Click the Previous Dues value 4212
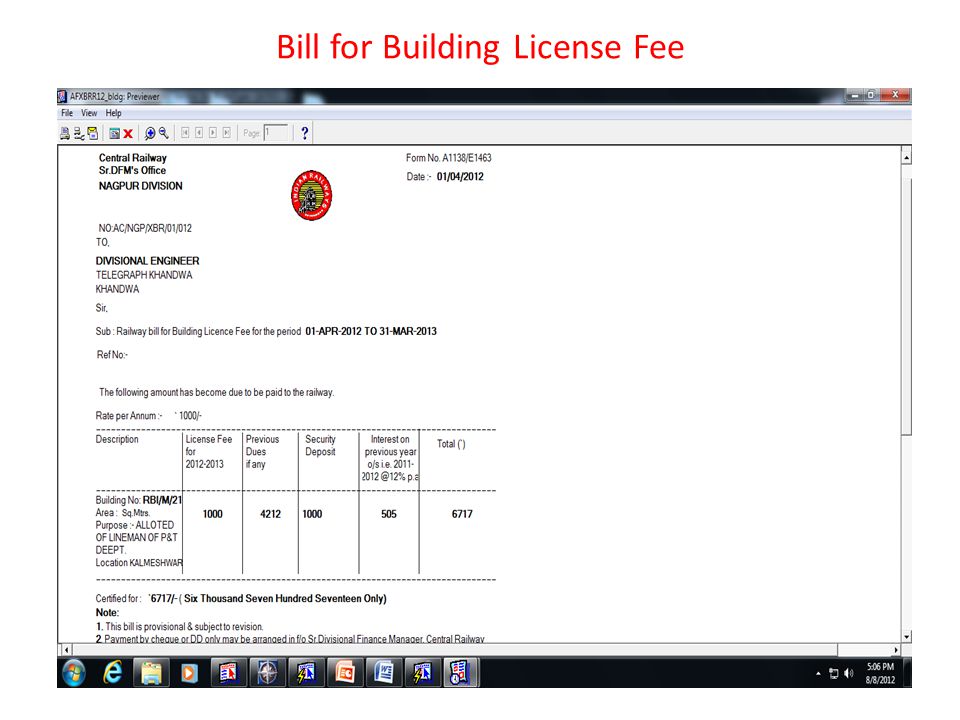The width and height of the screenshot is (960, 720). pyautogui.click(x=270, y=514)
